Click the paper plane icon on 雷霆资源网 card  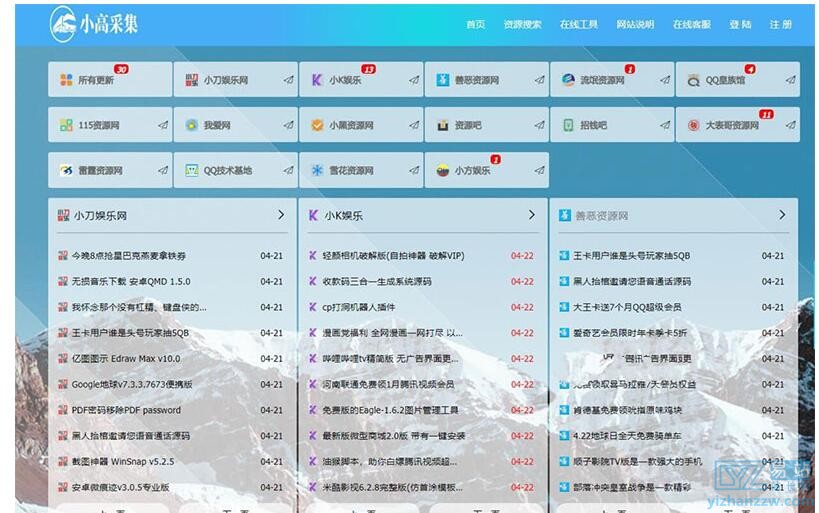[x=163, y=170]
